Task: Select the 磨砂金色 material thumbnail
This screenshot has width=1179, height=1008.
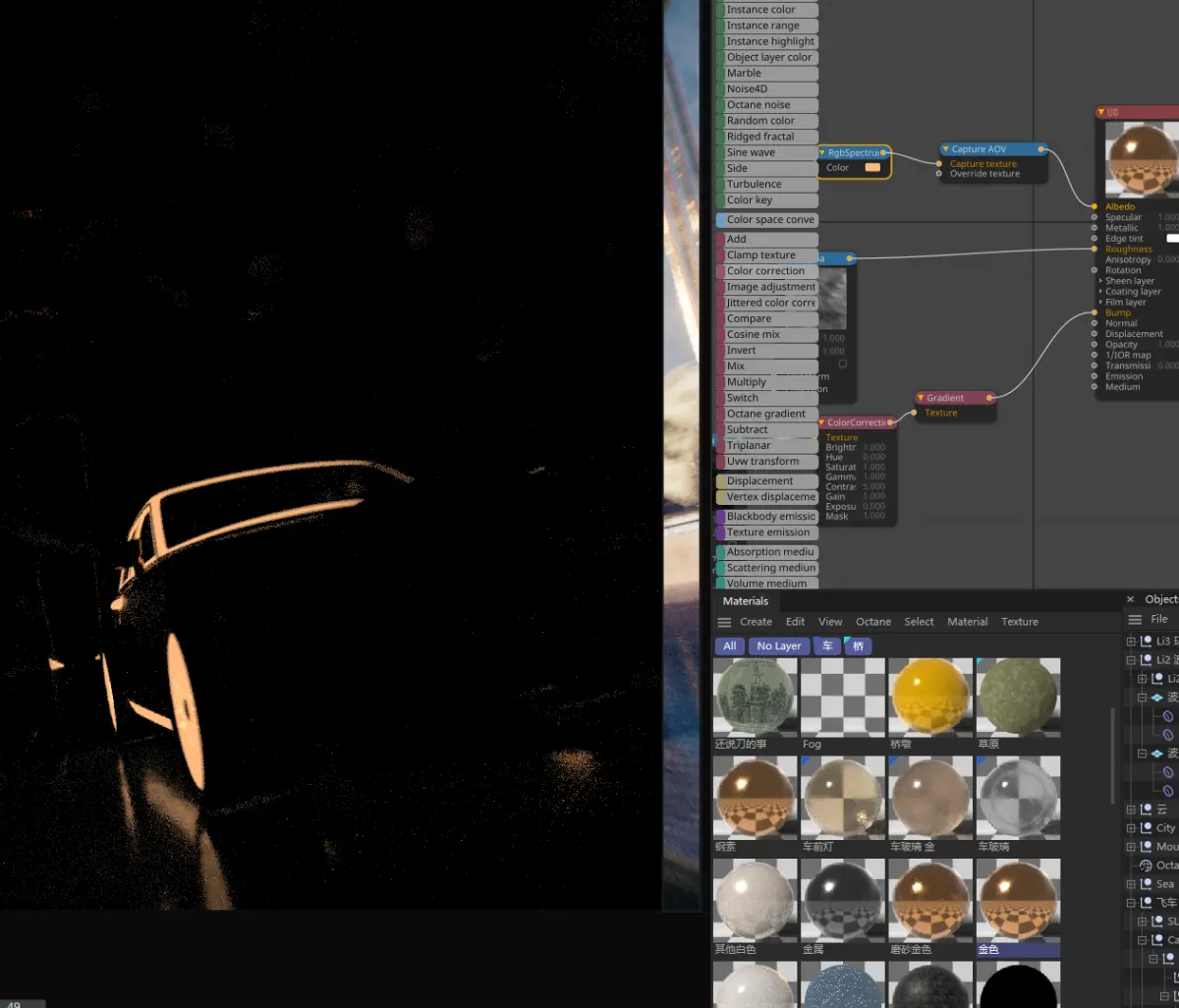Action: coord(930,900)
